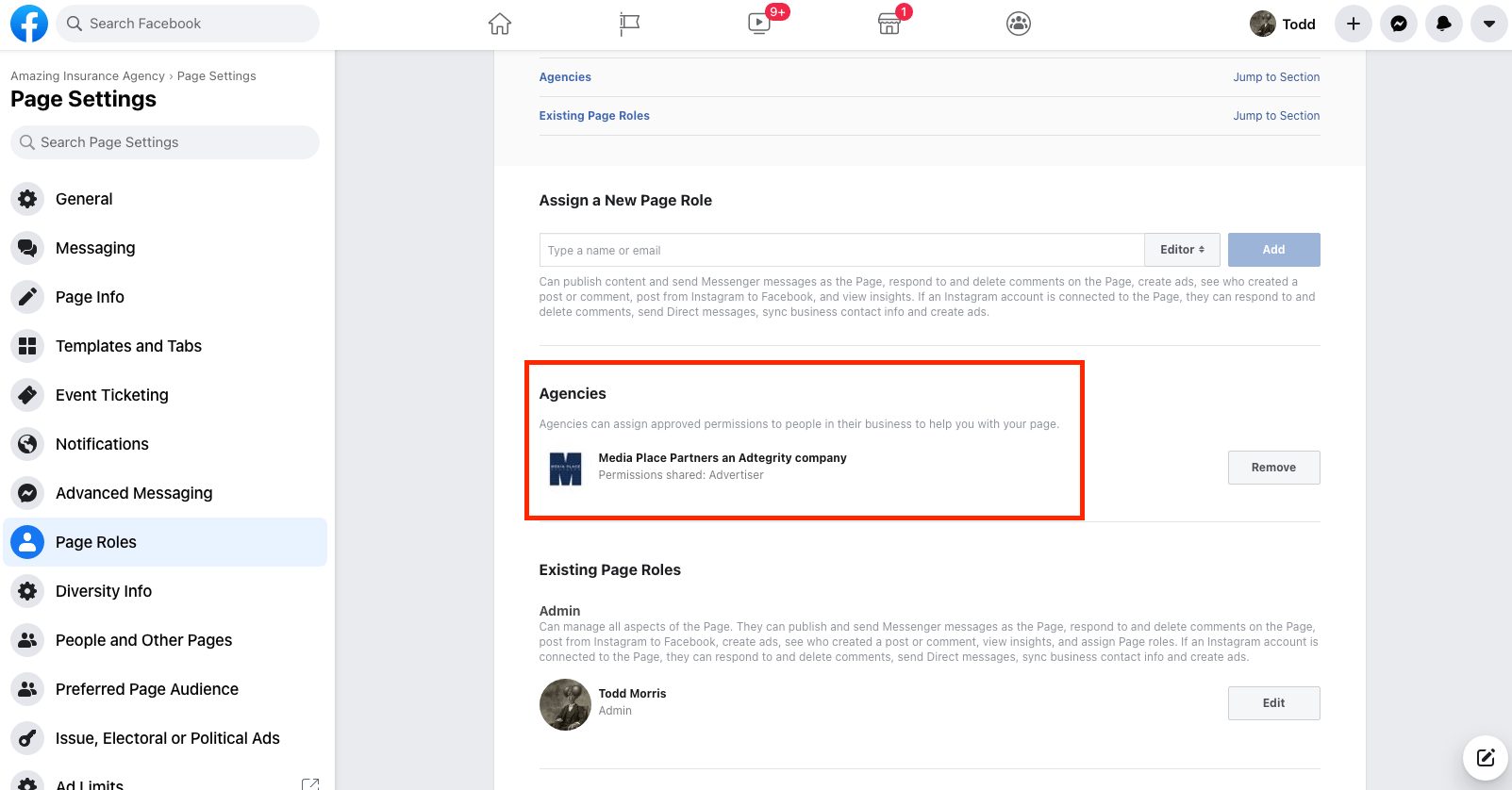This screenshot has width=1512, height=790.
Task: Open Event Ticketing settings
Action: [165, 395]
